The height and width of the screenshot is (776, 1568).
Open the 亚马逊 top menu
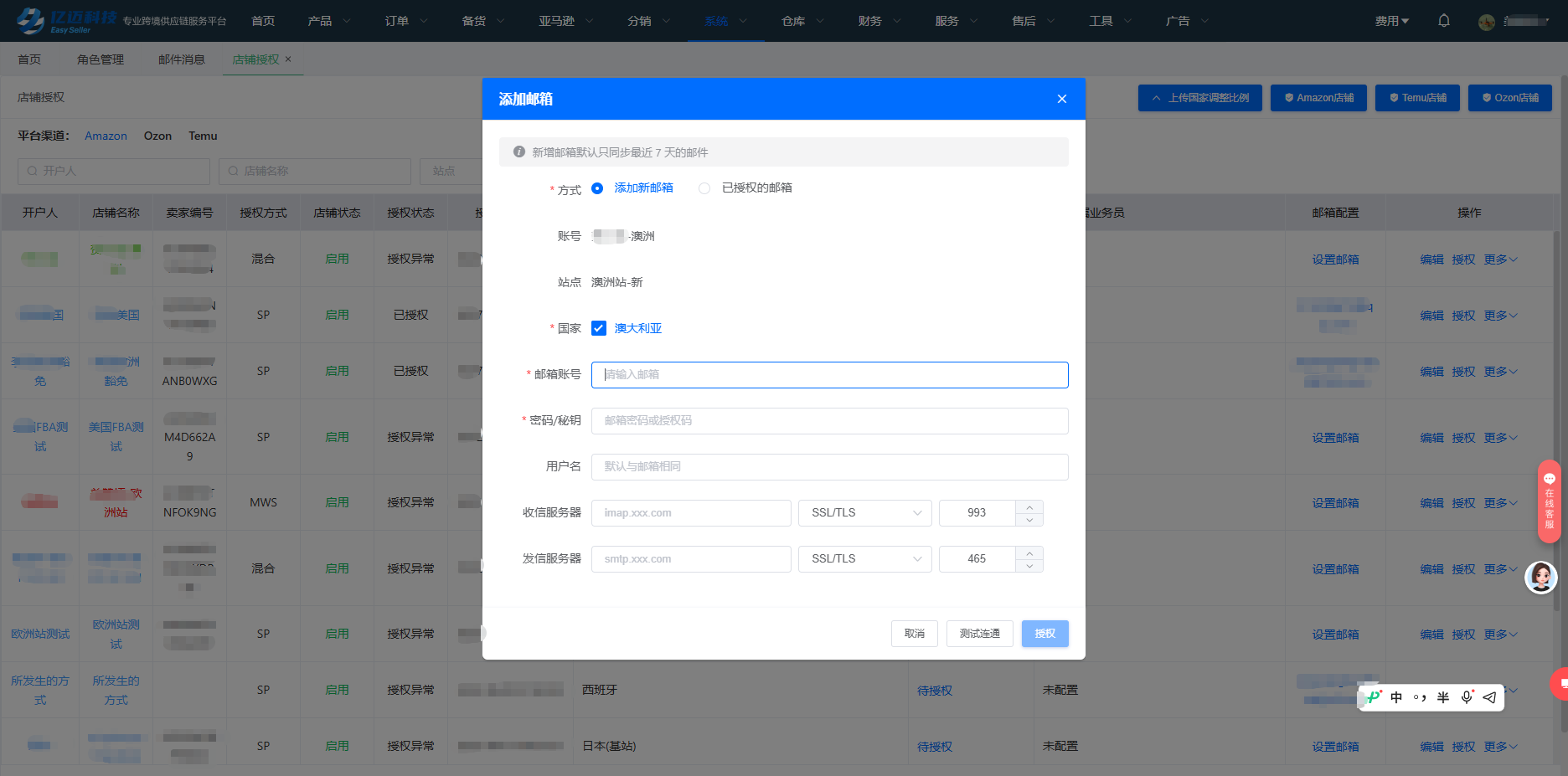pyautogui.click(x=565, y=21)
